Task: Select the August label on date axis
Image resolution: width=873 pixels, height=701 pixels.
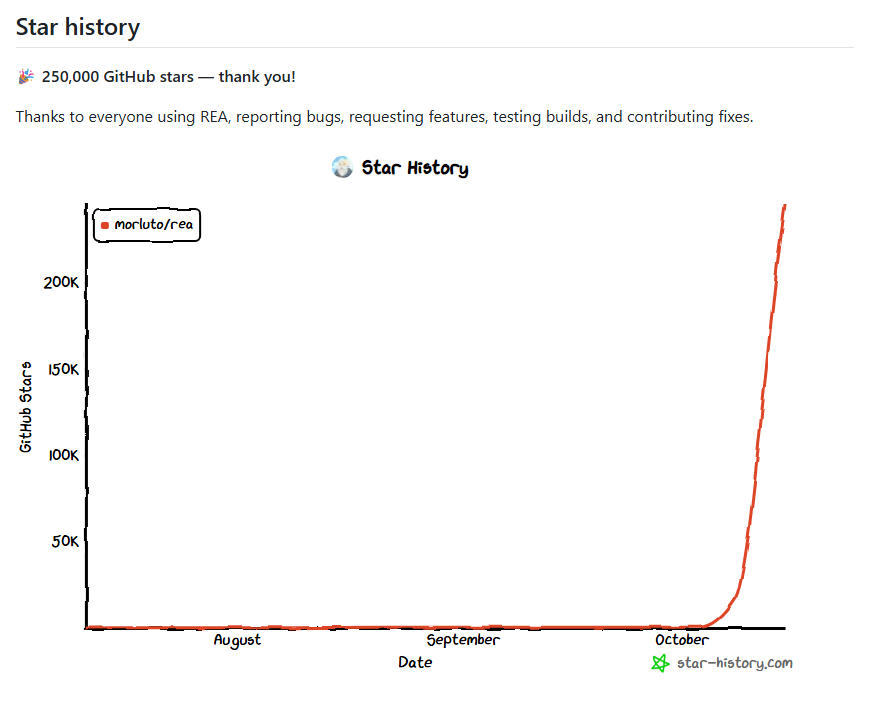Action: [x=237, y=640]
